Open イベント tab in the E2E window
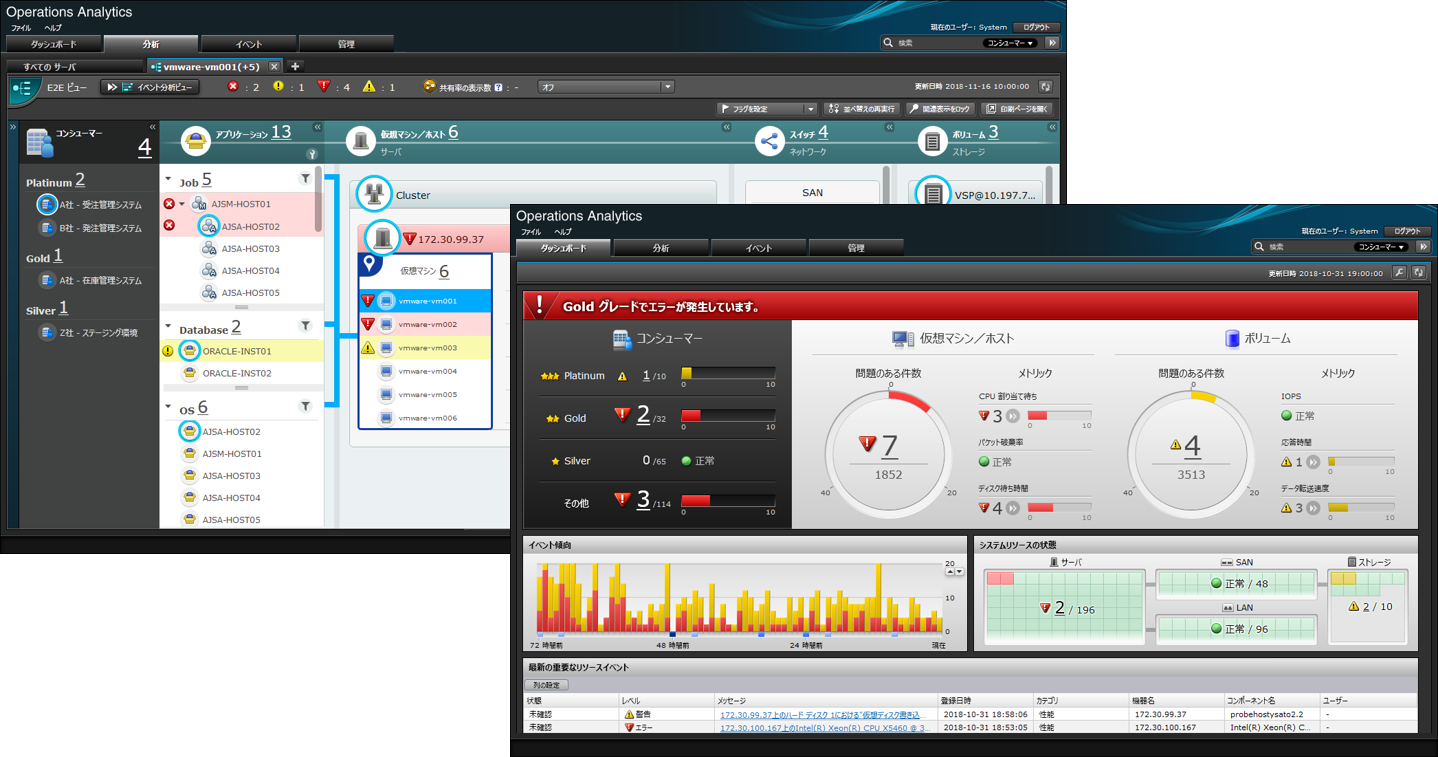This screenshot has height=757, width=1438. click(x=249, y=44)
